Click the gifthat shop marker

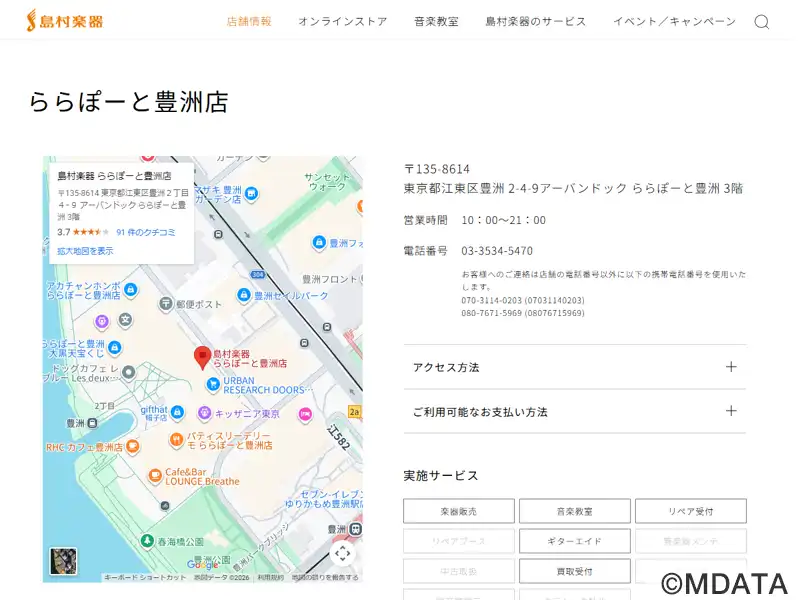pos(177,412)
